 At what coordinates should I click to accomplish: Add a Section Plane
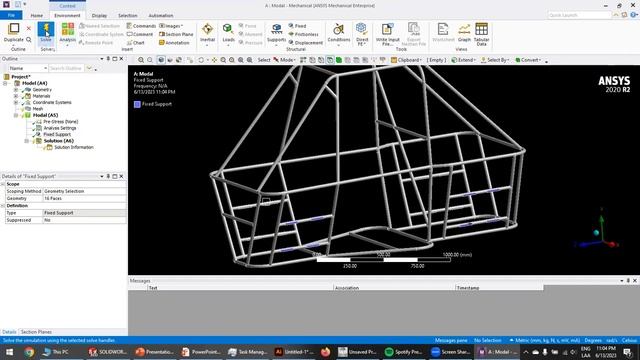[x=176, y=34]
